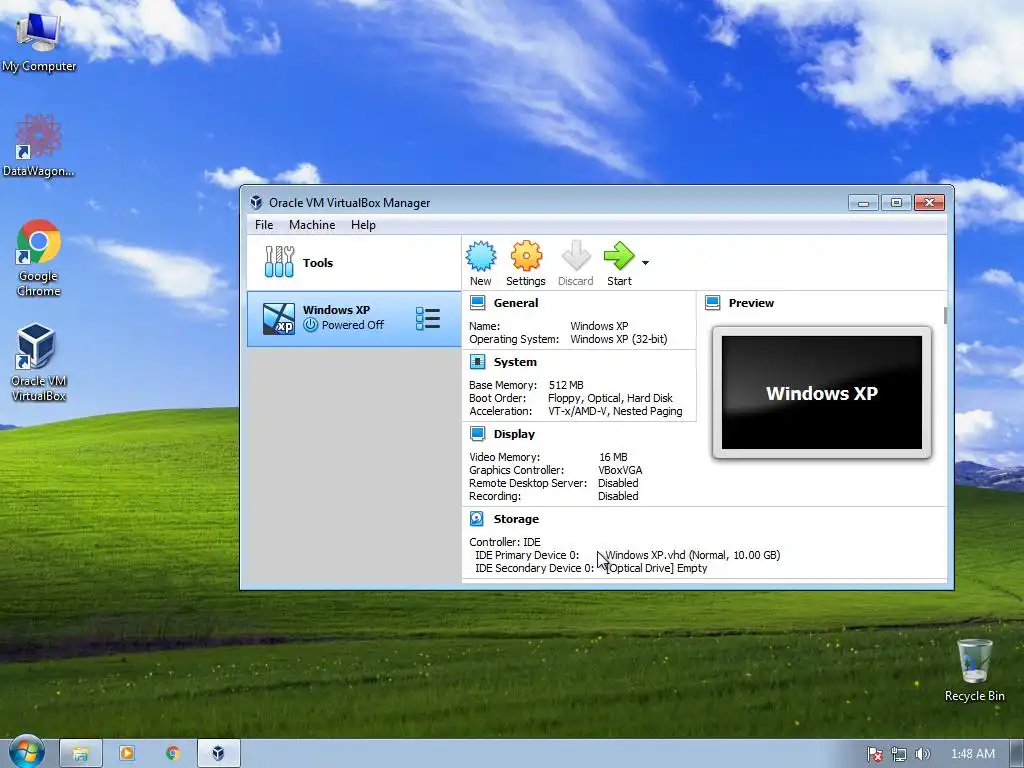The image size is (1024, 768).
Task: Click the volume speaker tray icon
Action: click(x=922, y=754)
